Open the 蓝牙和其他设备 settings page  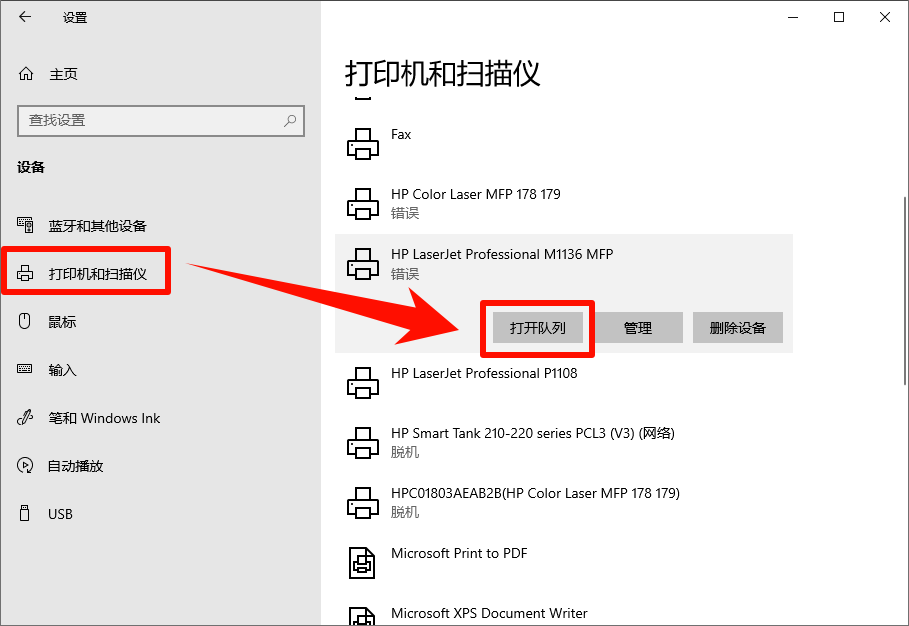click(97, 225)
